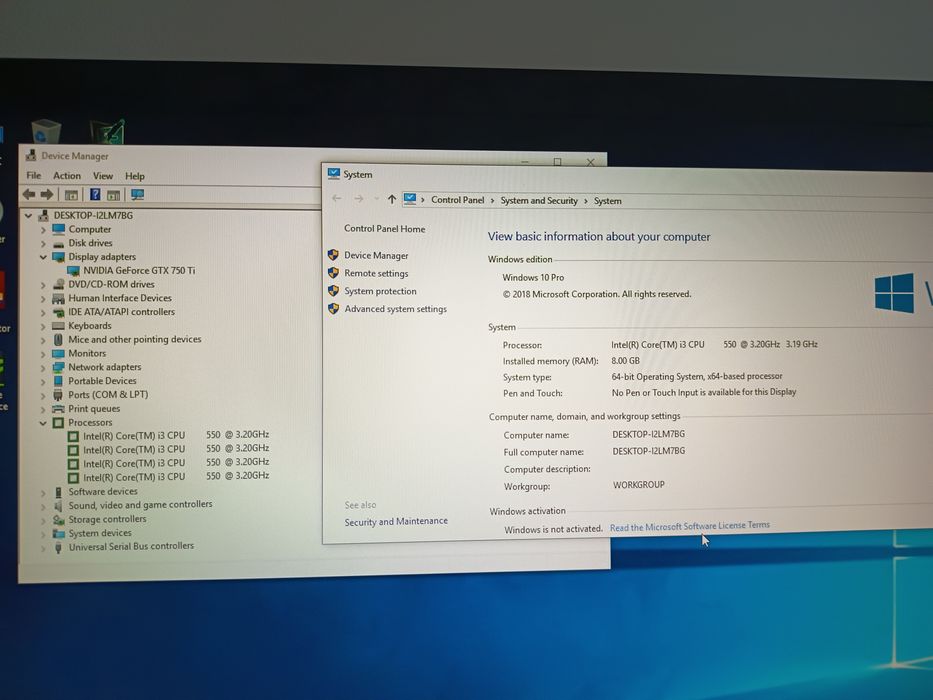Read the Microsoft Software License Terms link

(x=690, y=526)
